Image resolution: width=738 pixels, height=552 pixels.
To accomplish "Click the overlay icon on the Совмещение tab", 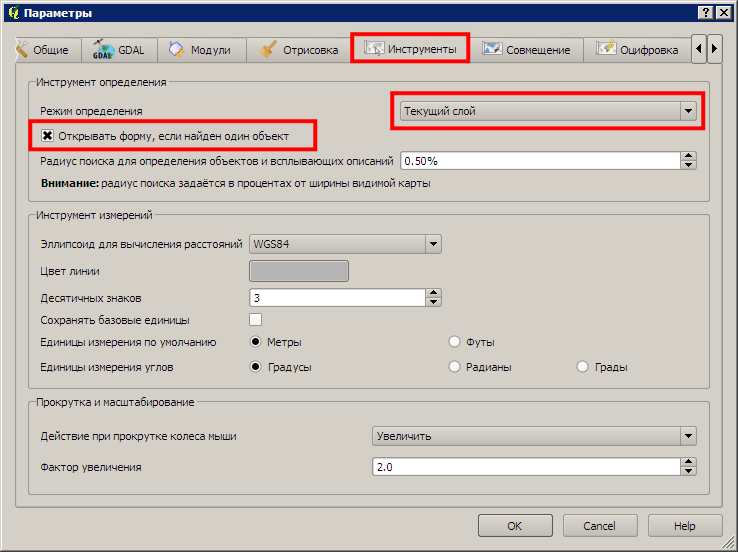I will 492,48.
